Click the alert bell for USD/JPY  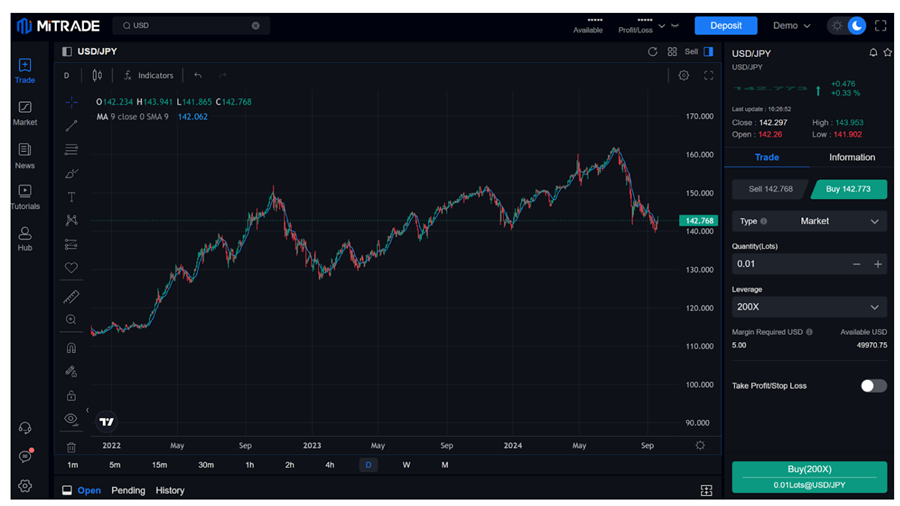click(x=873, y=53)
